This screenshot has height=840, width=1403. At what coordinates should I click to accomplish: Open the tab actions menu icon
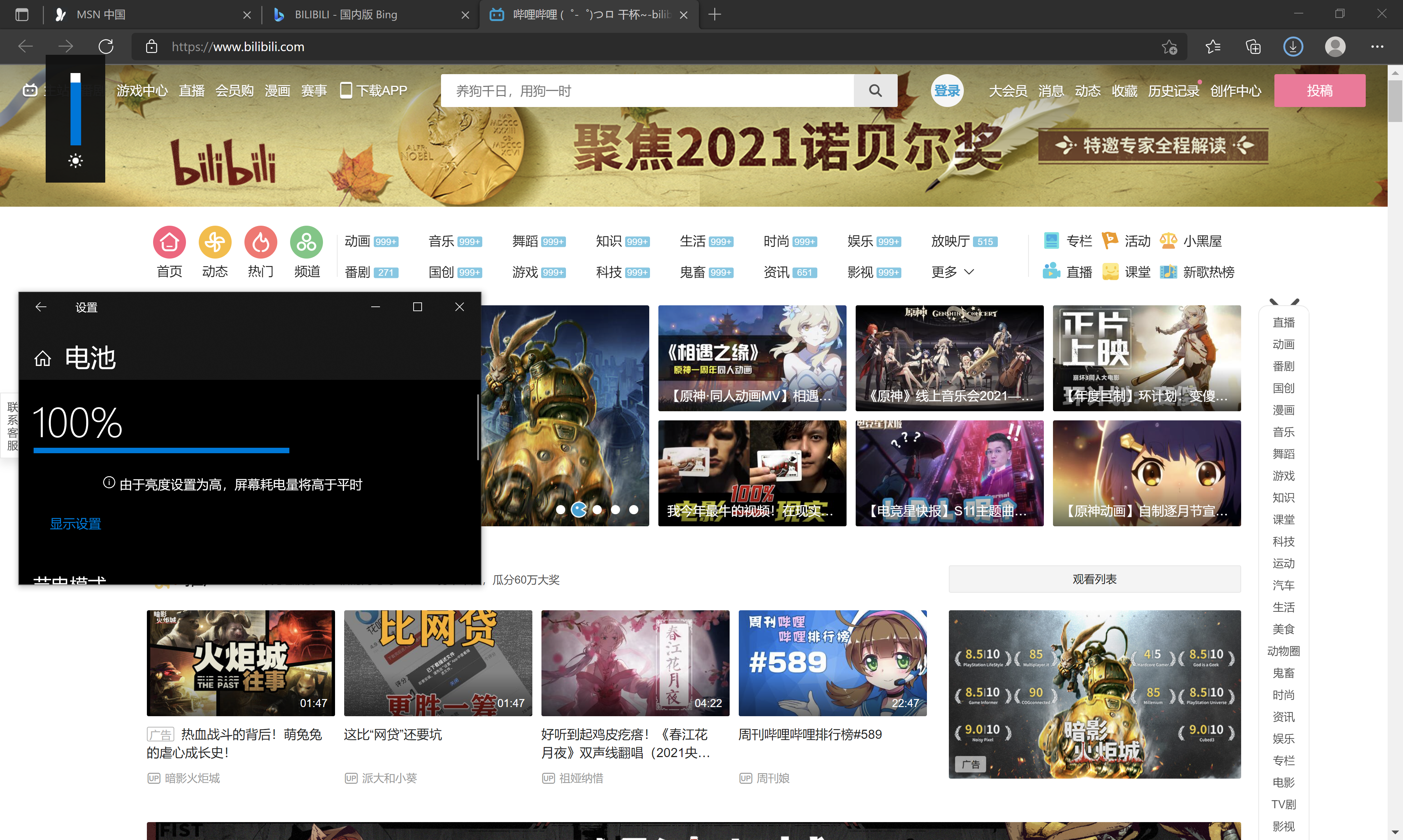tap(22, 15)
